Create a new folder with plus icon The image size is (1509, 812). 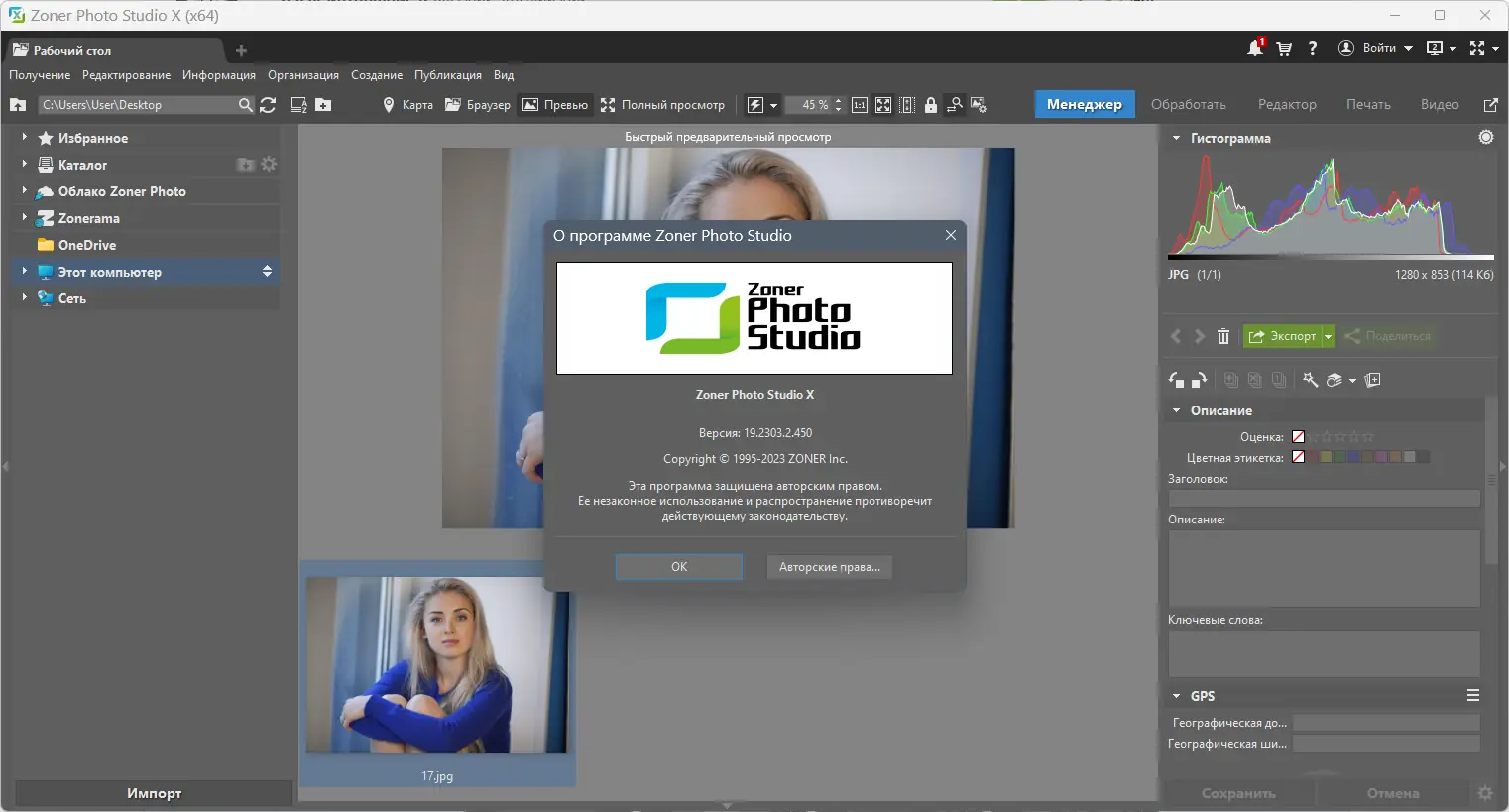(323, 105)
